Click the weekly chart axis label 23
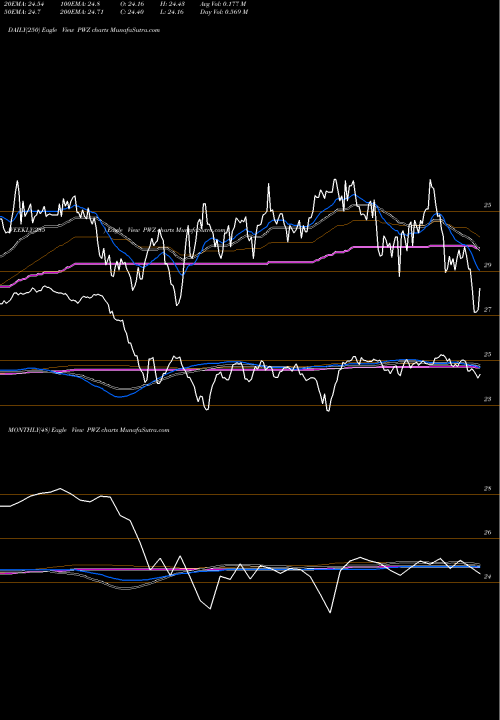 487,399
